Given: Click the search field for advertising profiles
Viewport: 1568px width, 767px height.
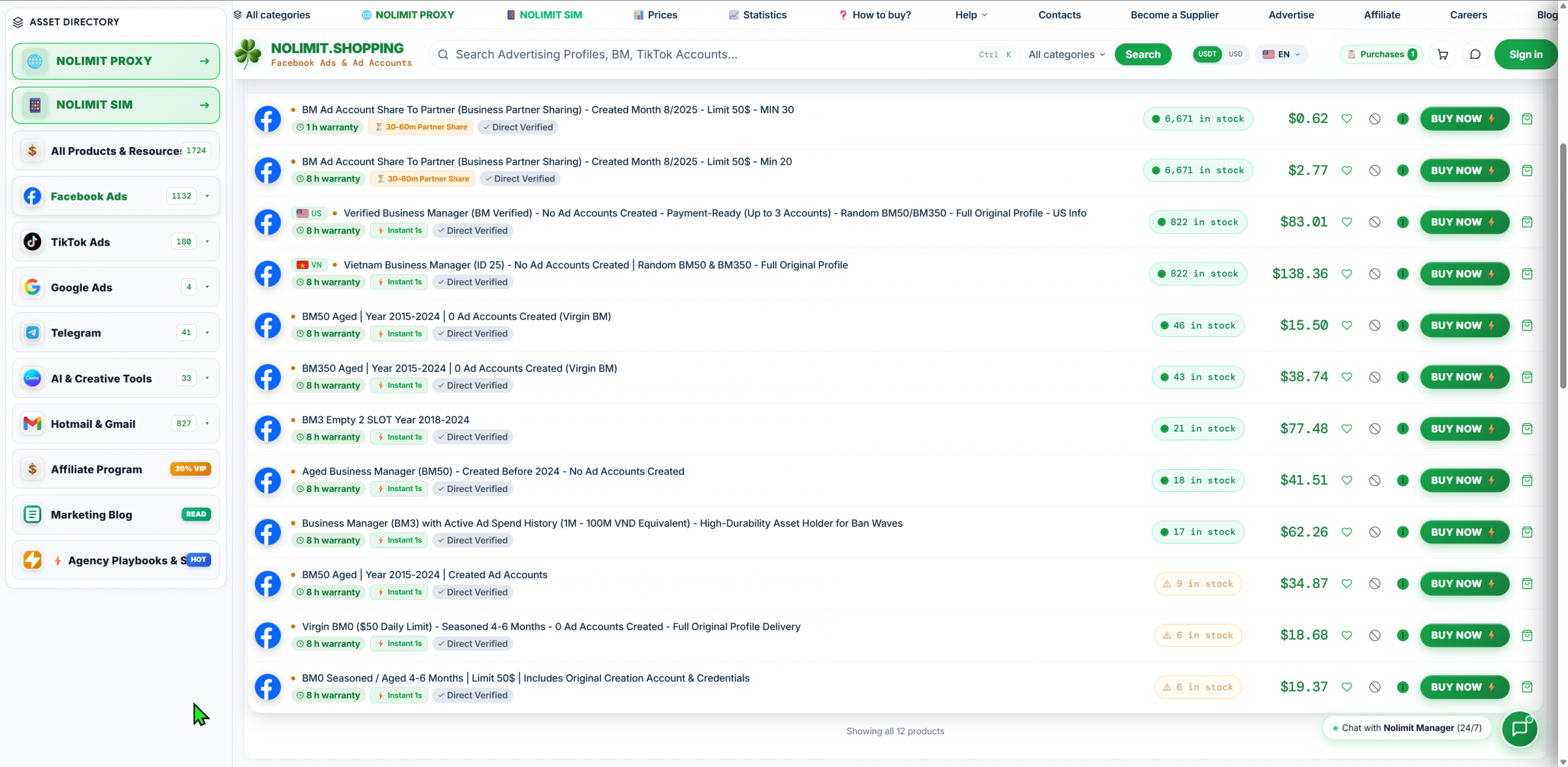Looking at the screenshot, I should 712,55.
